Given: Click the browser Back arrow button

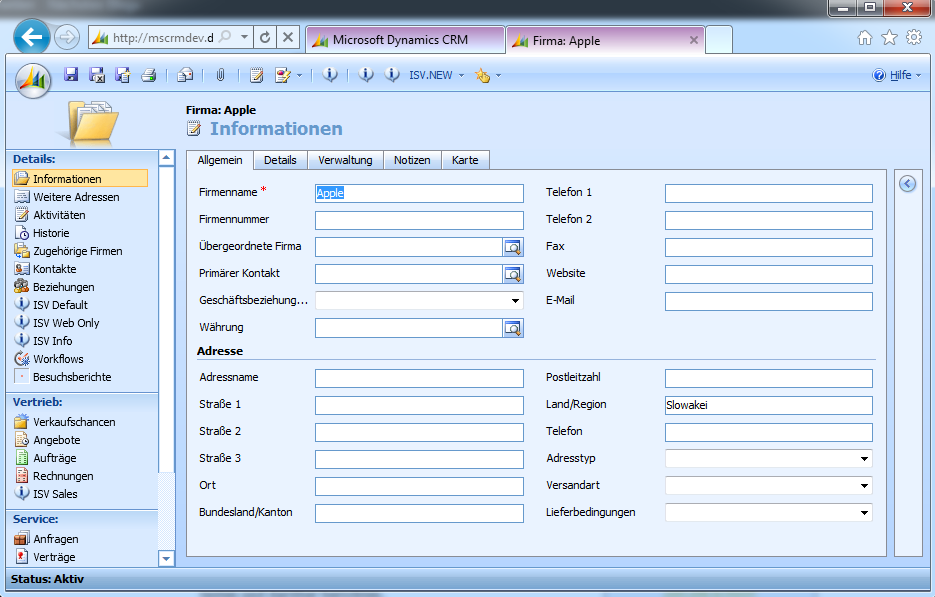Looking at the screenshot, I should click(x=32, y=38).
